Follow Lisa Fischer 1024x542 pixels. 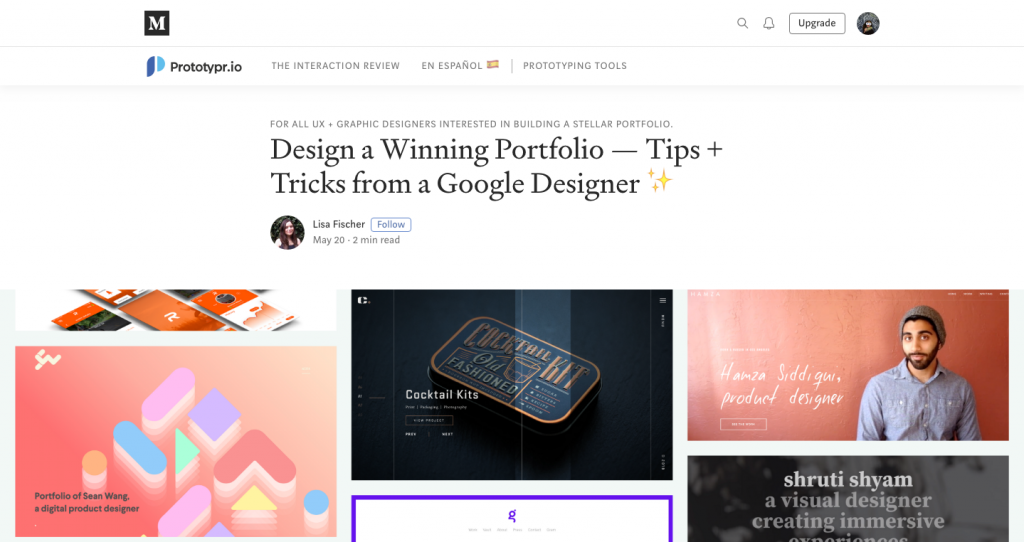(391, 224)
